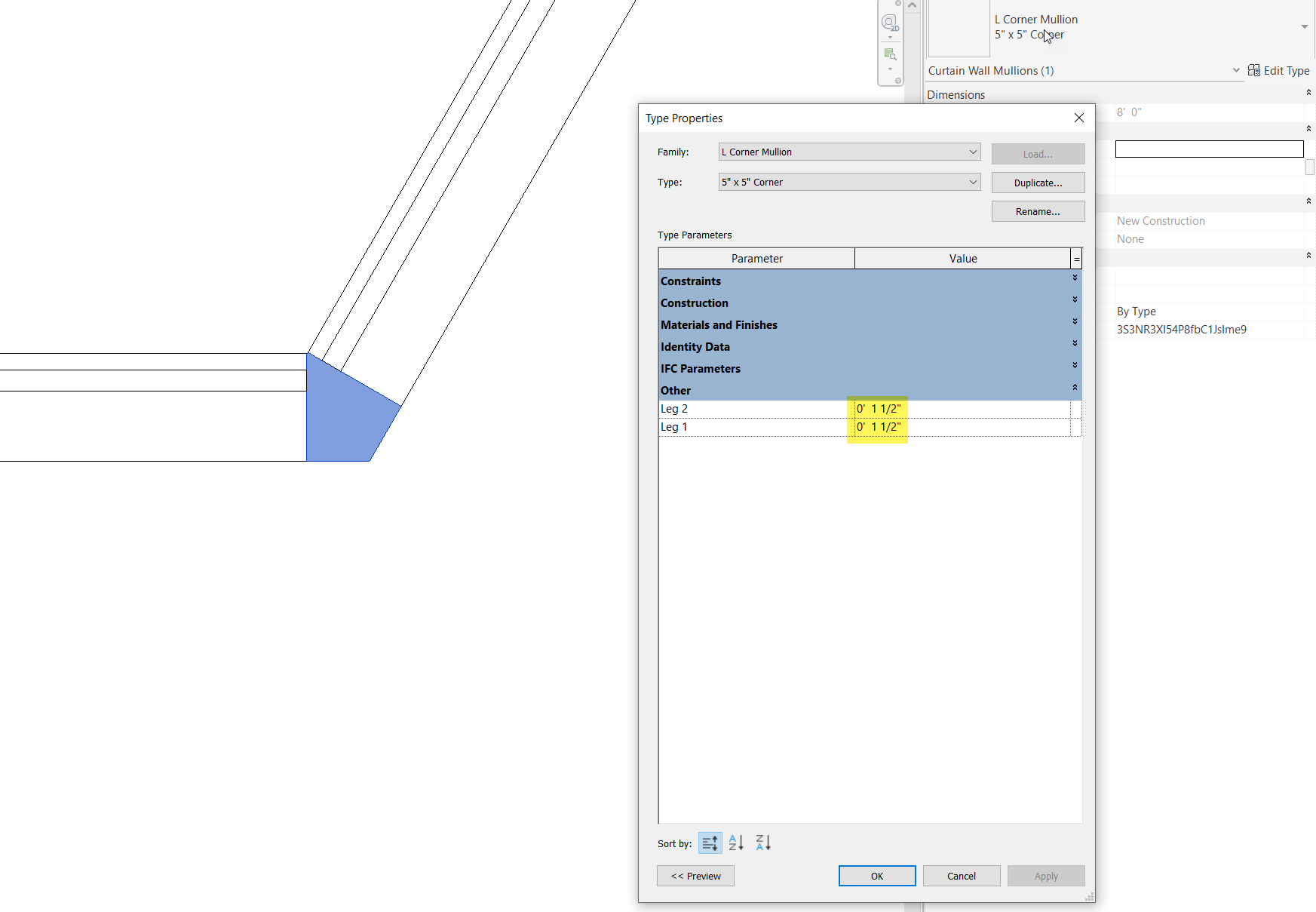Click the Preview button to show preview pane
This screenshot has width=1316, height=912.
[x=695, y=876]
